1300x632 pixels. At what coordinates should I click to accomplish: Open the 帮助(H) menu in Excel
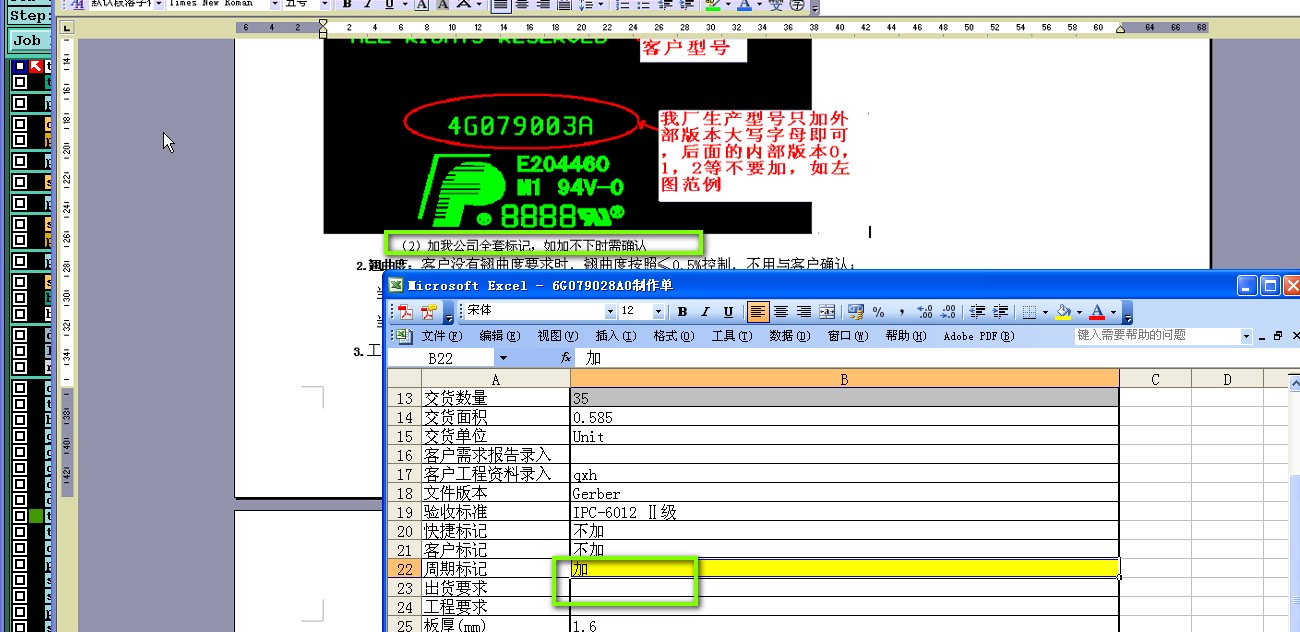(905, 336)
